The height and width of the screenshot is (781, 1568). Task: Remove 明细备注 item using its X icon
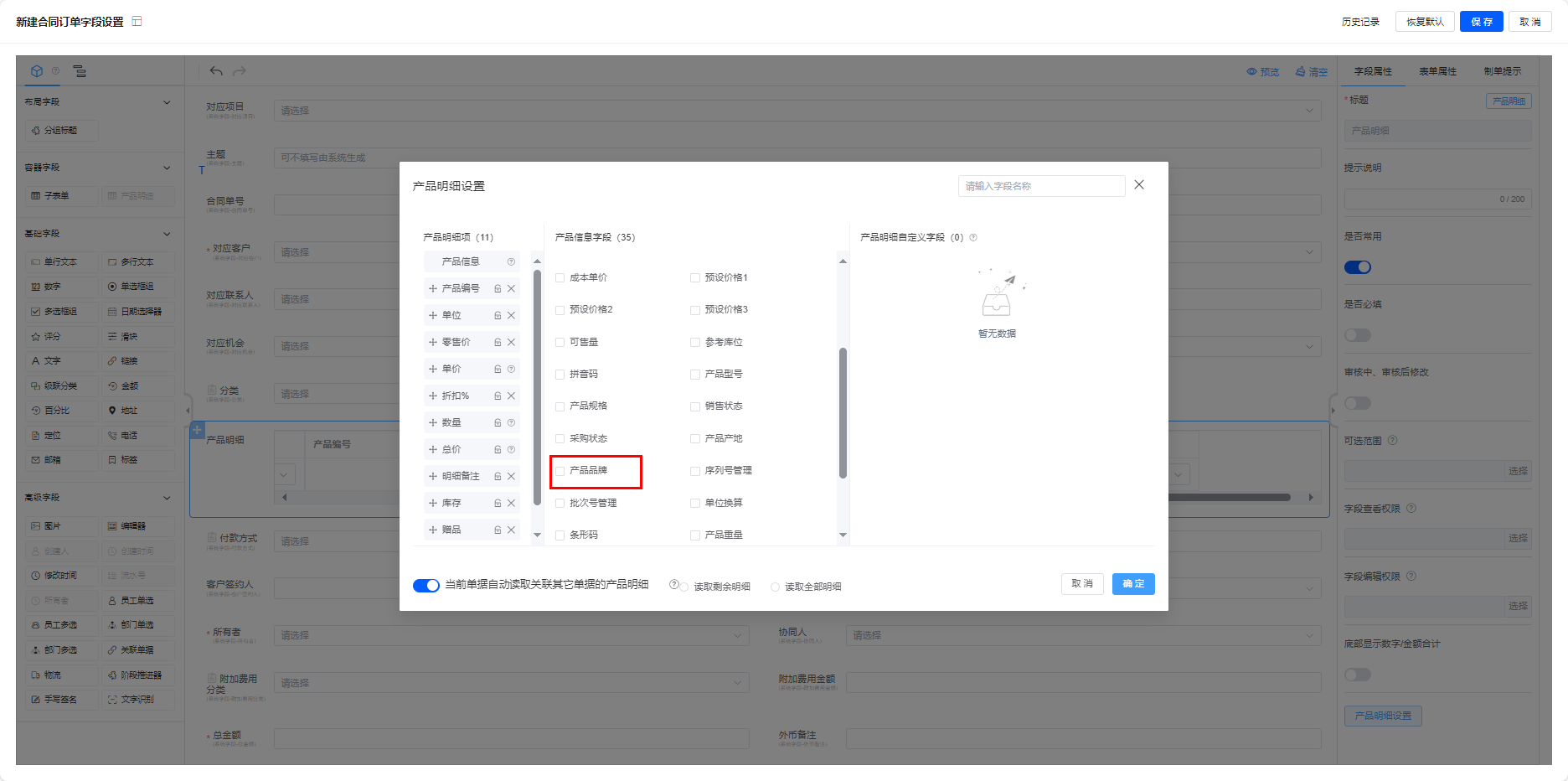511,476
